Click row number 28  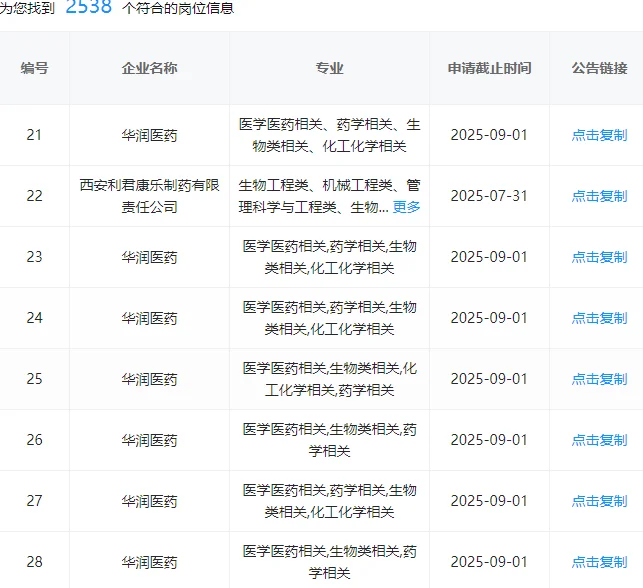point(34,562)
